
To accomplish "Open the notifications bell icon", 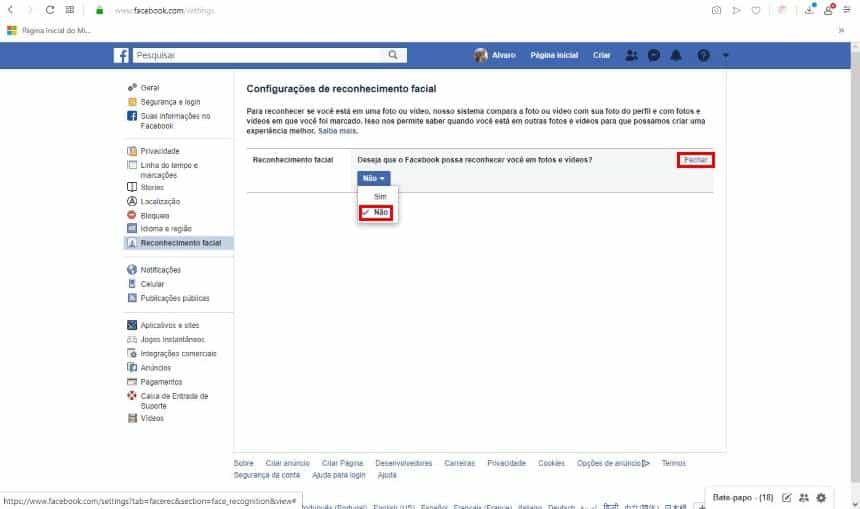I will tap(676, 55).
